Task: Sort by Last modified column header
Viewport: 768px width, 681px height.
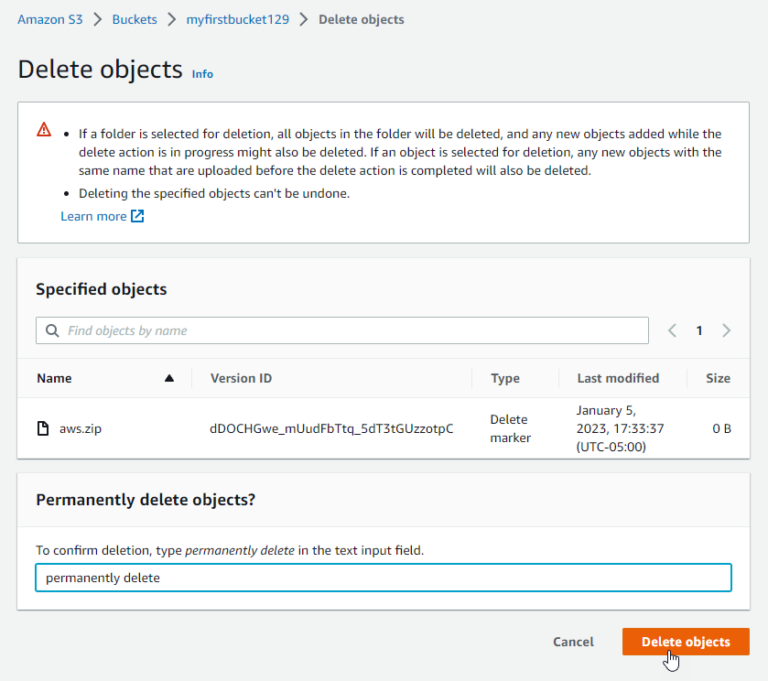Action: (618, 379)
